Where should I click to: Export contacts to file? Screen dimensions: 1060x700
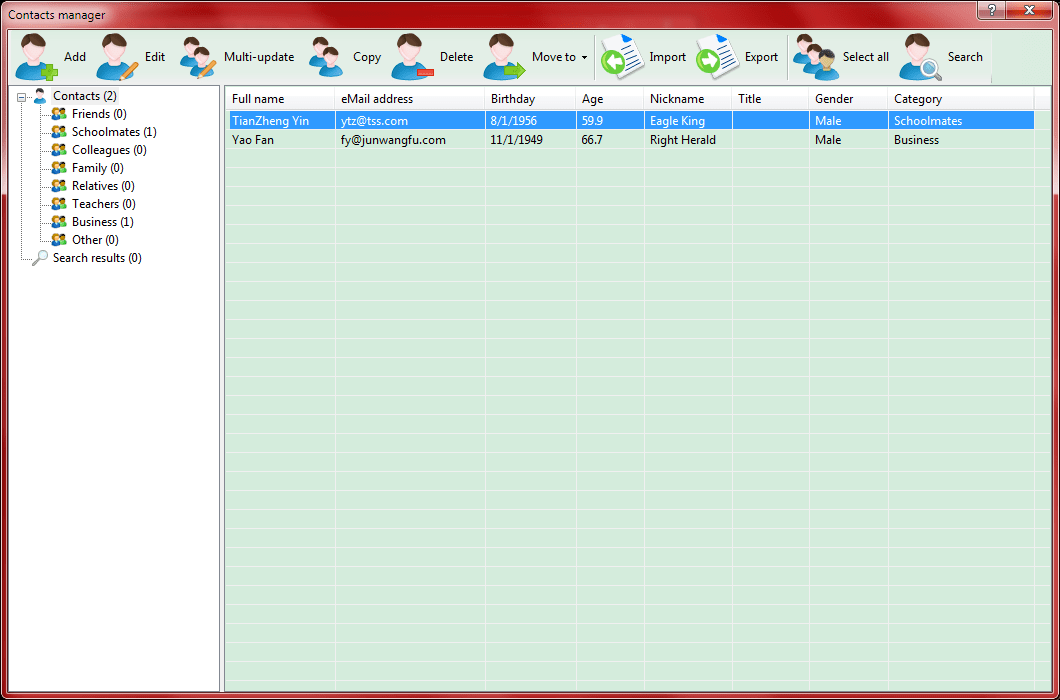click(x=738, y=57)
